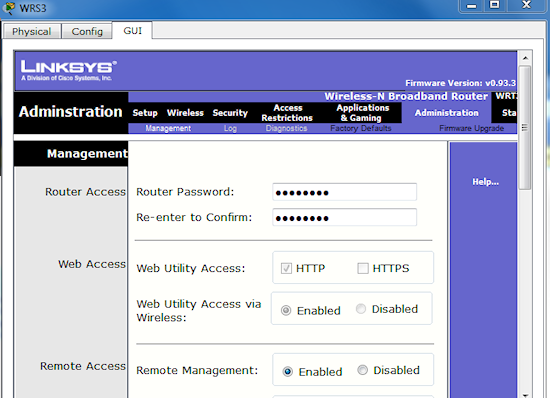This screenshot has width=550, height=398.
Task: Open the Log submenu link
Action: [230, 128]
